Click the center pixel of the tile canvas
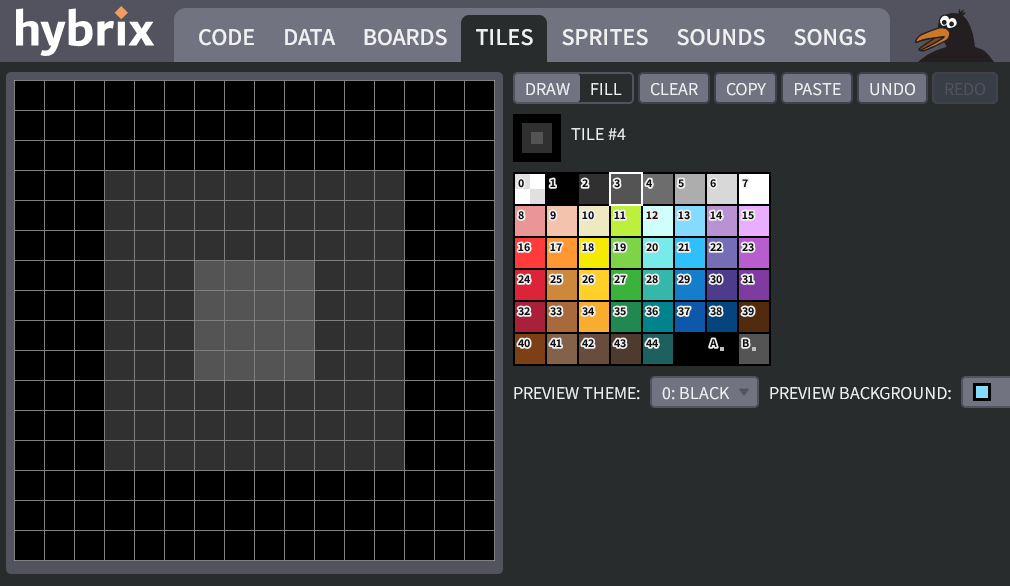 (x=252, y=322)
